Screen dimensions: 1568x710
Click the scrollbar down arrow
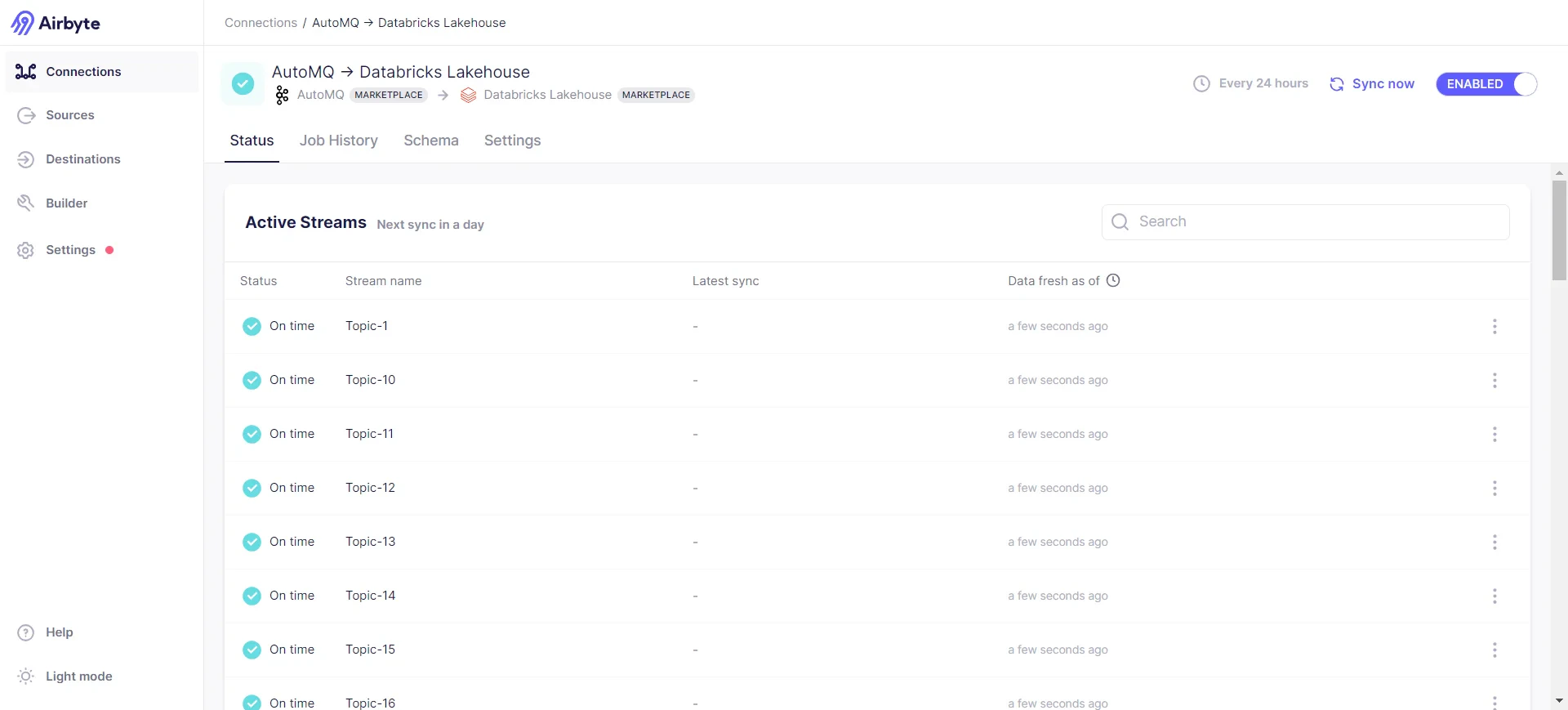click(1559, 701)
